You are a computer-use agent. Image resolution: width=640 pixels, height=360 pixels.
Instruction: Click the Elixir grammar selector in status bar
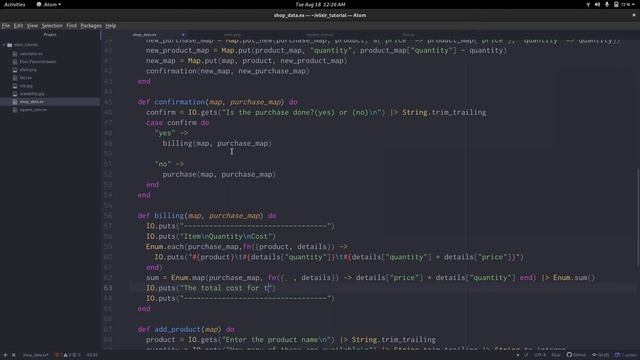coord(556,355)
